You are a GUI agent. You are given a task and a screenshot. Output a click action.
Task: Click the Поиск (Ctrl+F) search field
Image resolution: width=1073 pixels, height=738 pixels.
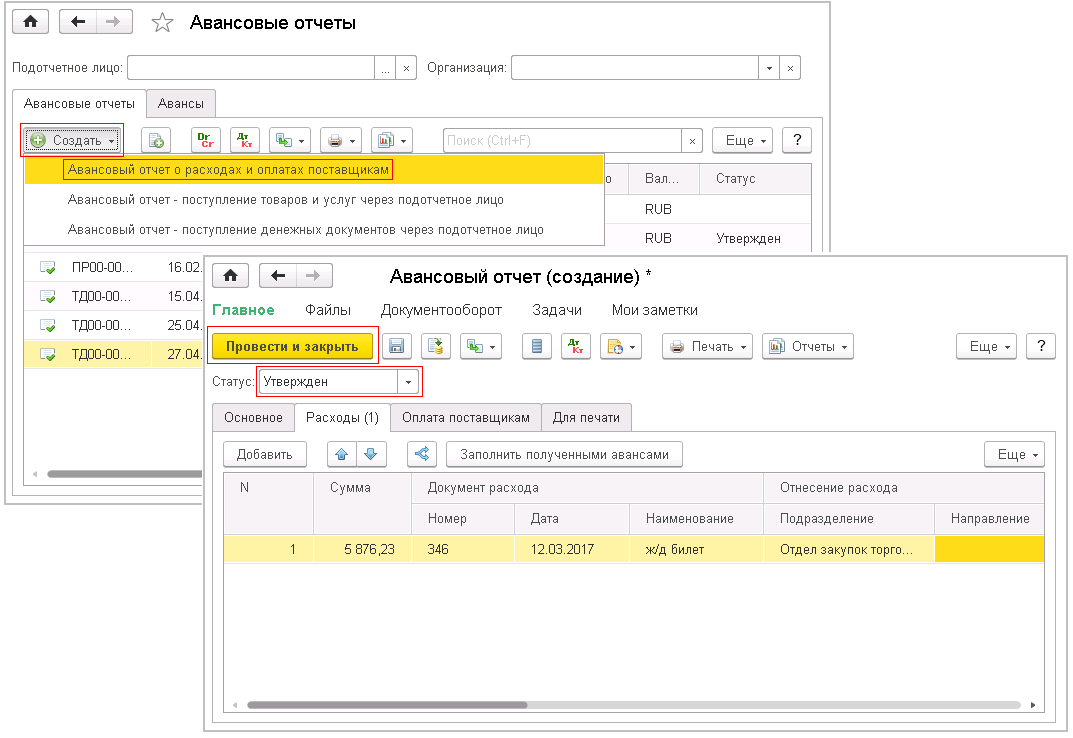click(x=563, y=140)
